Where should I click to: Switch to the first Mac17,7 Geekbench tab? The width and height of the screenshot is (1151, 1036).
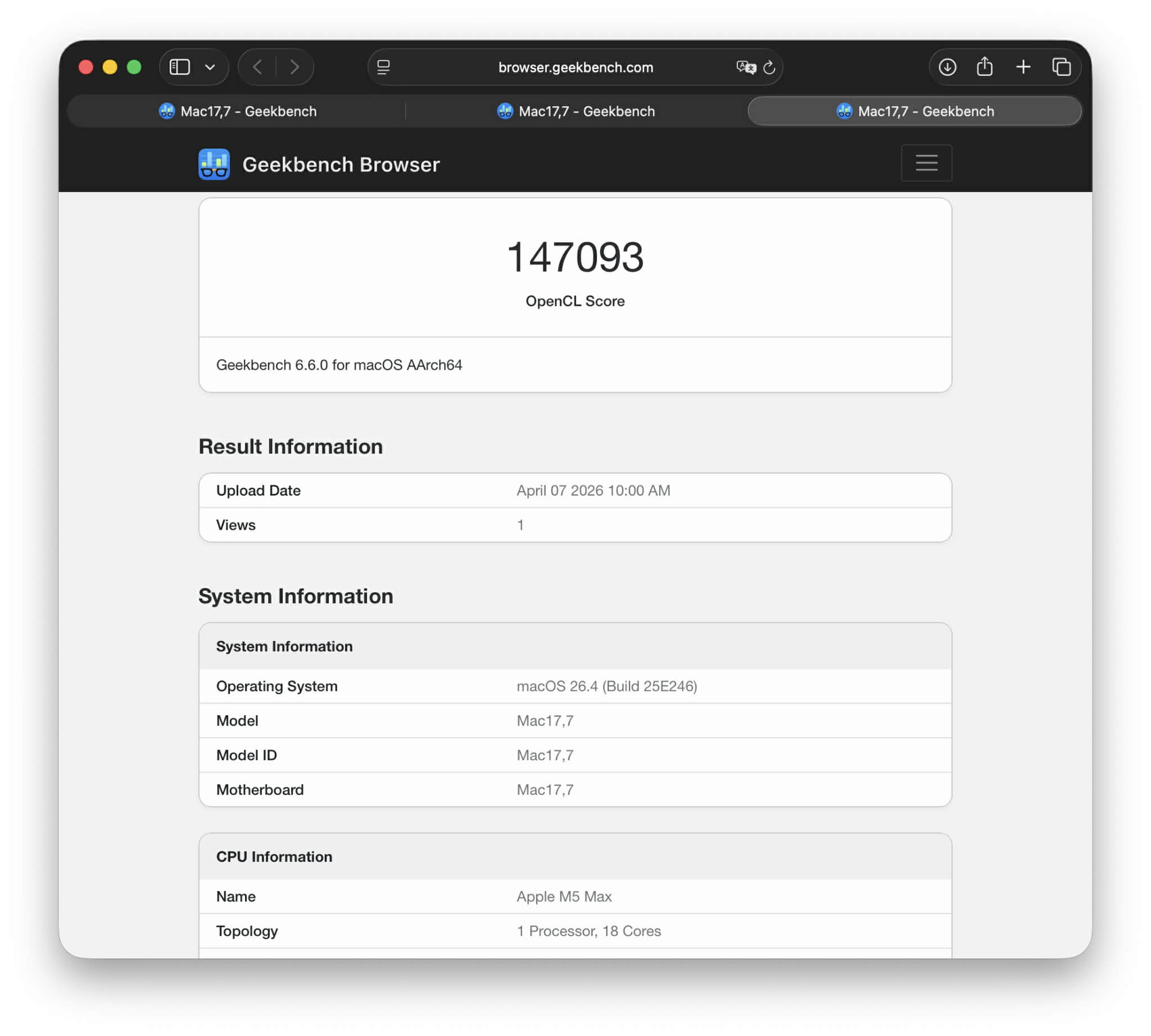click(x=238, y=112)
